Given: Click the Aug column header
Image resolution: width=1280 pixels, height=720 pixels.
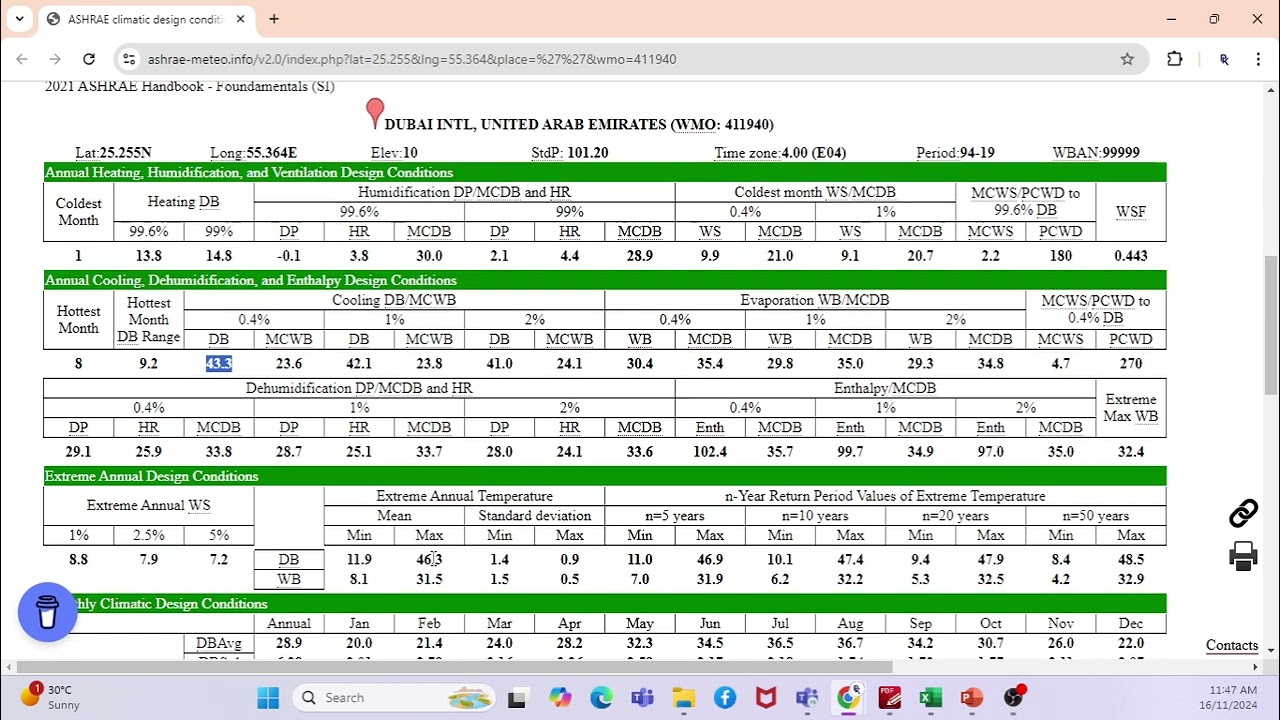Looking at the screenshot, I should pyautogui.click(x=850, y=623).
